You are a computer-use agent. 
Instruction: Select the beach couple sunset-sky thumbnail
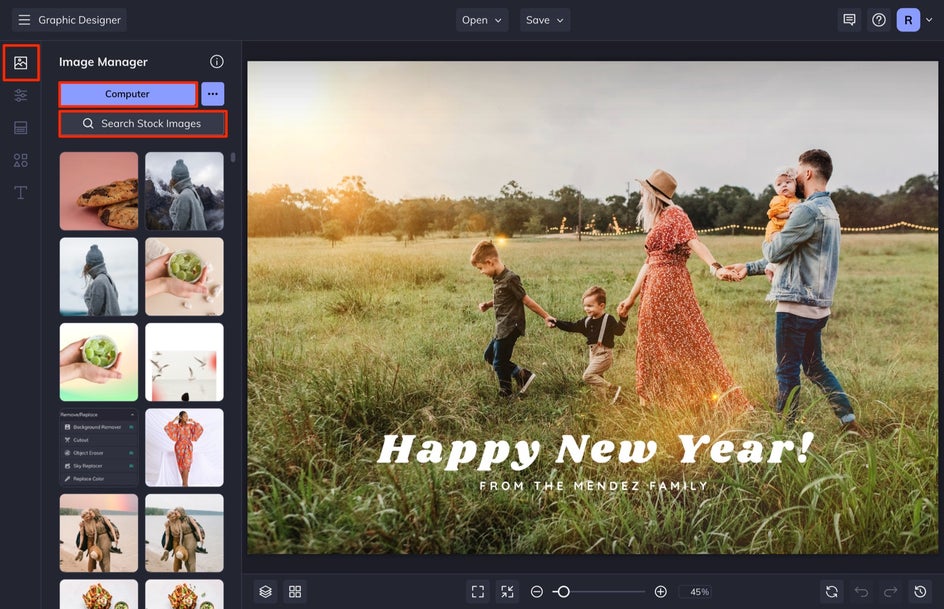pos(99,533)
